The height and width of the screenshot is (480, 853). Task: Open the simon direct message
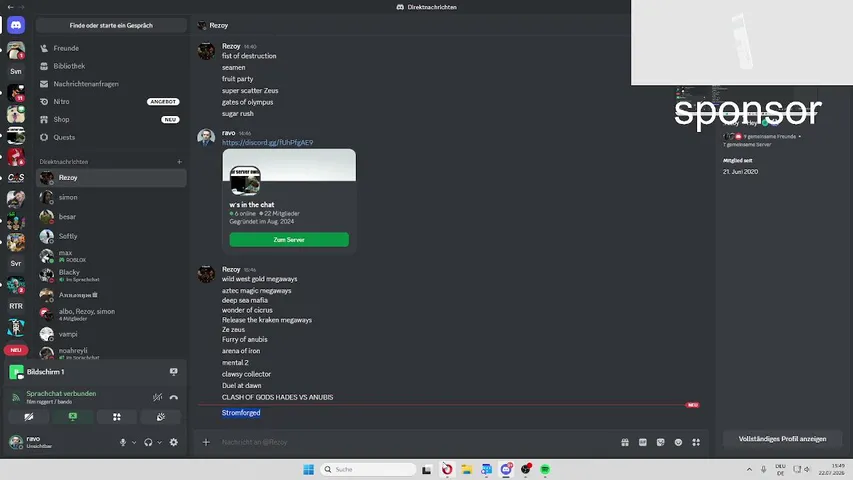[111, 198]
